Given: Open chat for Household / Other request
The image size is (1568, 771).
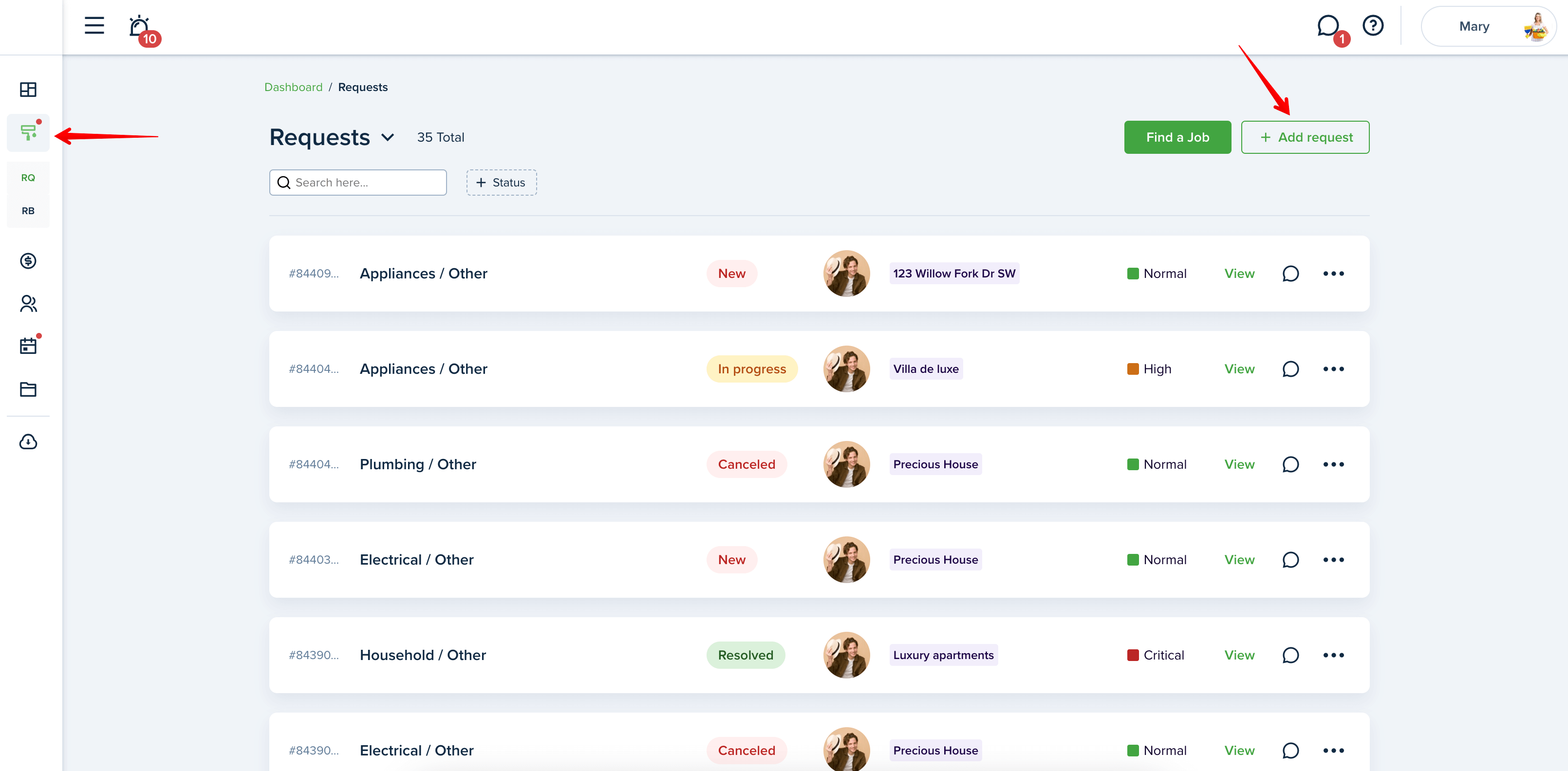Looking at the screenshot, I should [x=1290, y=655].
